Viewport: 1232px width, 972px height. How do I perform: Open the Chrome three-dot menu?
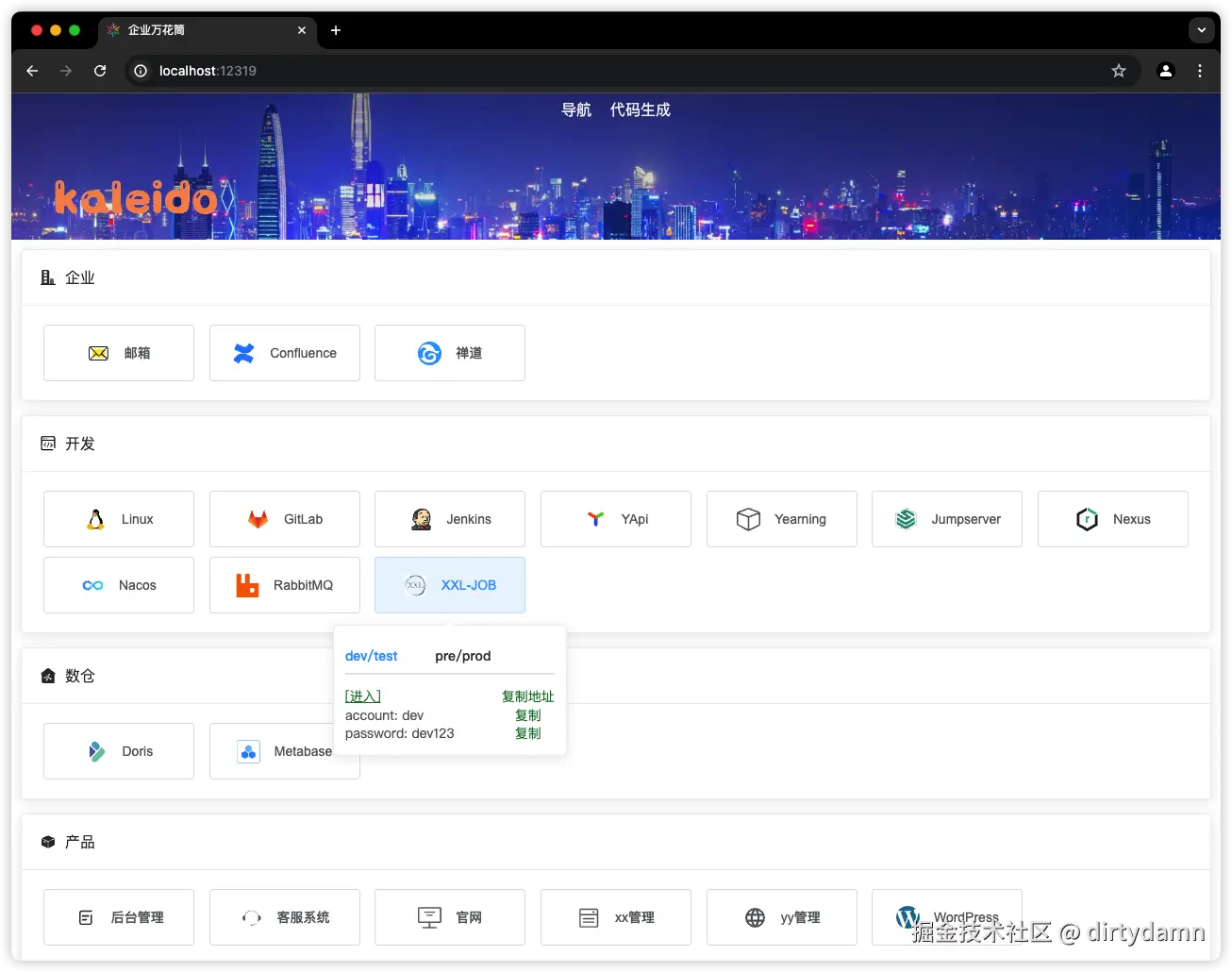(x=1200, y=71)
